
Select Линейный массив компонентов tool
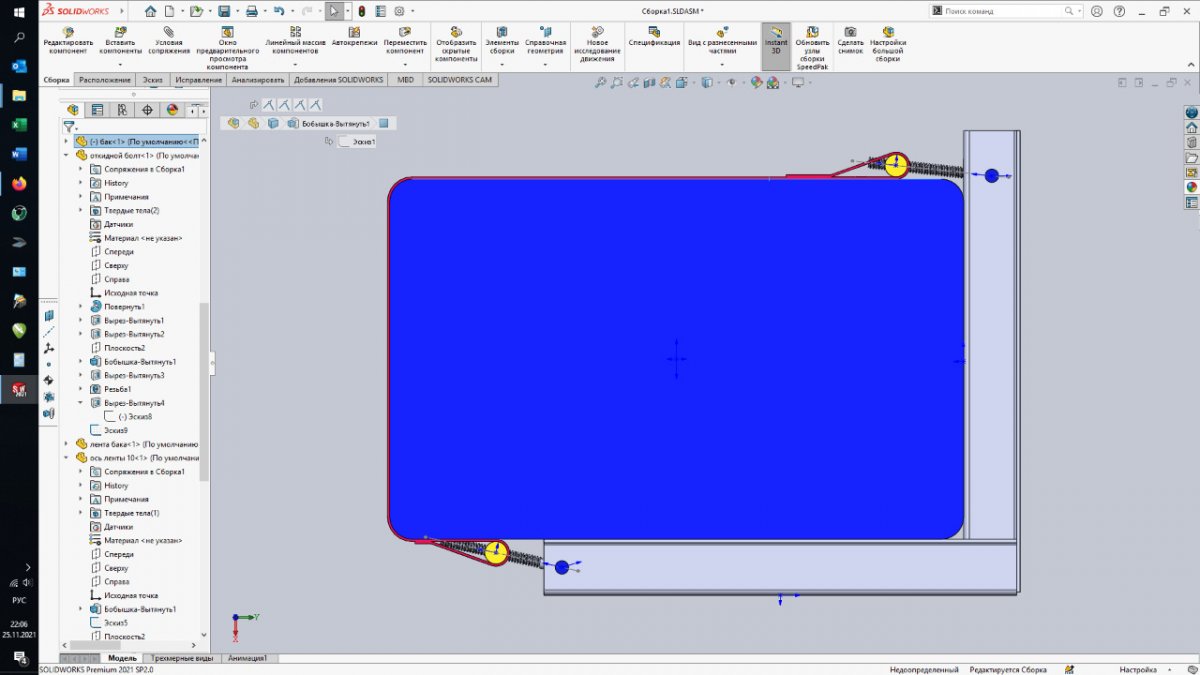295,42
